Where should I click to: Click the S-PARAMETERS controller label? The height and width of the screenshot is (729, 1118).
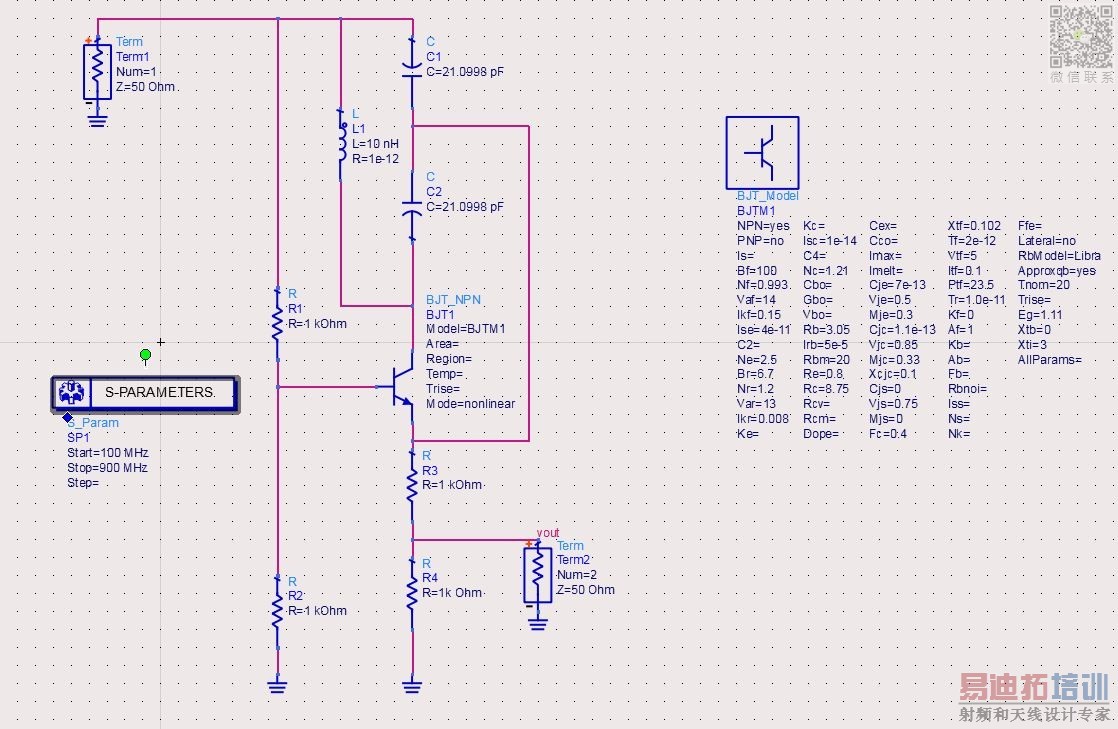click(160, 392)
